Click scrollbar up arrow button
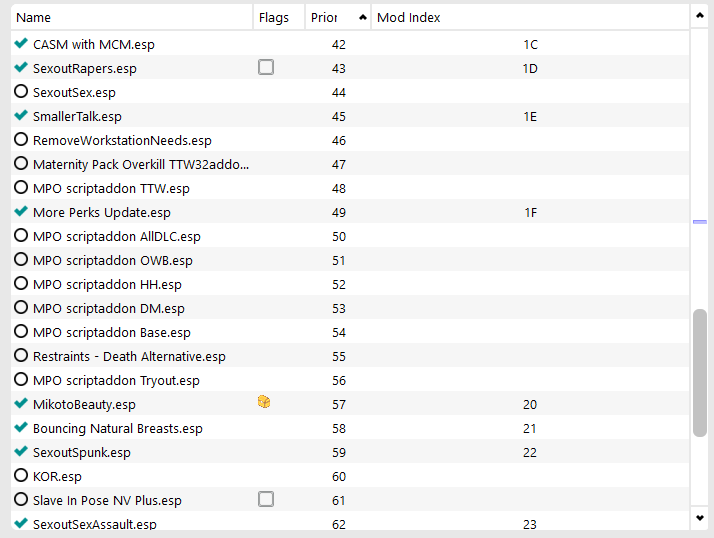Image resolution: width=714 pixels, height=538 pixels. click(700, 16)
